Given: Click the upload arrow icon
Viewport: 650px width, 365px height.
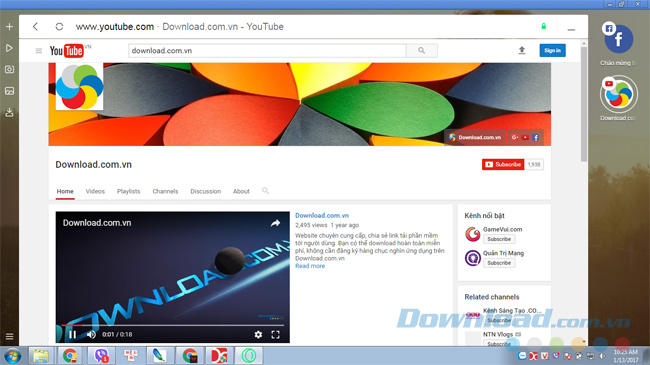Looking at the screenshot, I should click(522, 50).
